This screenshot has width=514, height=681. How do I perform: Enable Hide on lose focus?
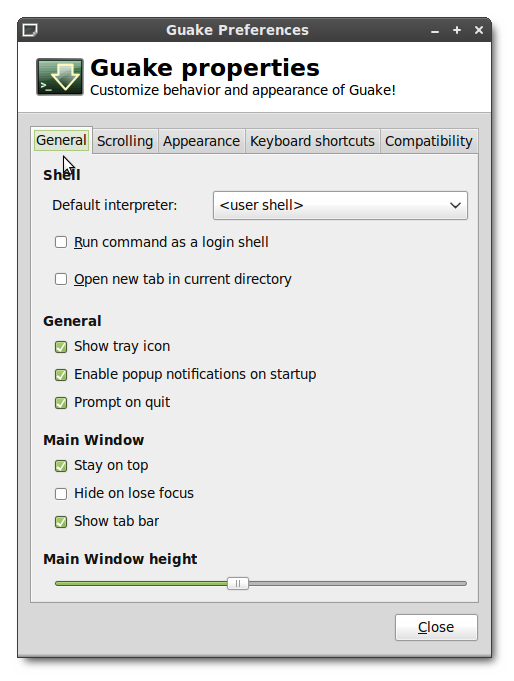point(61,493)
